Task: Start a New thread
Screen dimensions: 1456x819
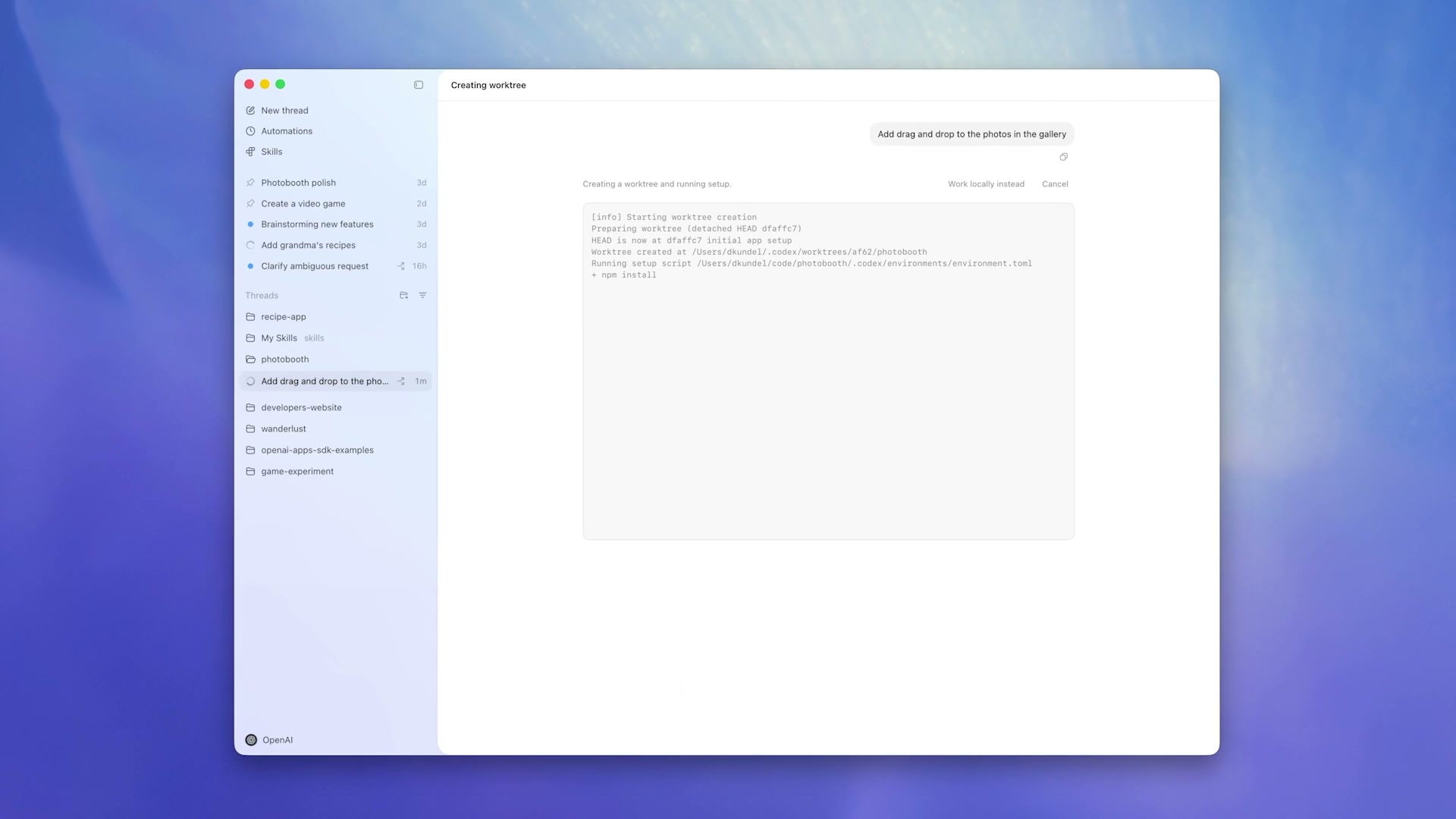Action: click(335, 111)
